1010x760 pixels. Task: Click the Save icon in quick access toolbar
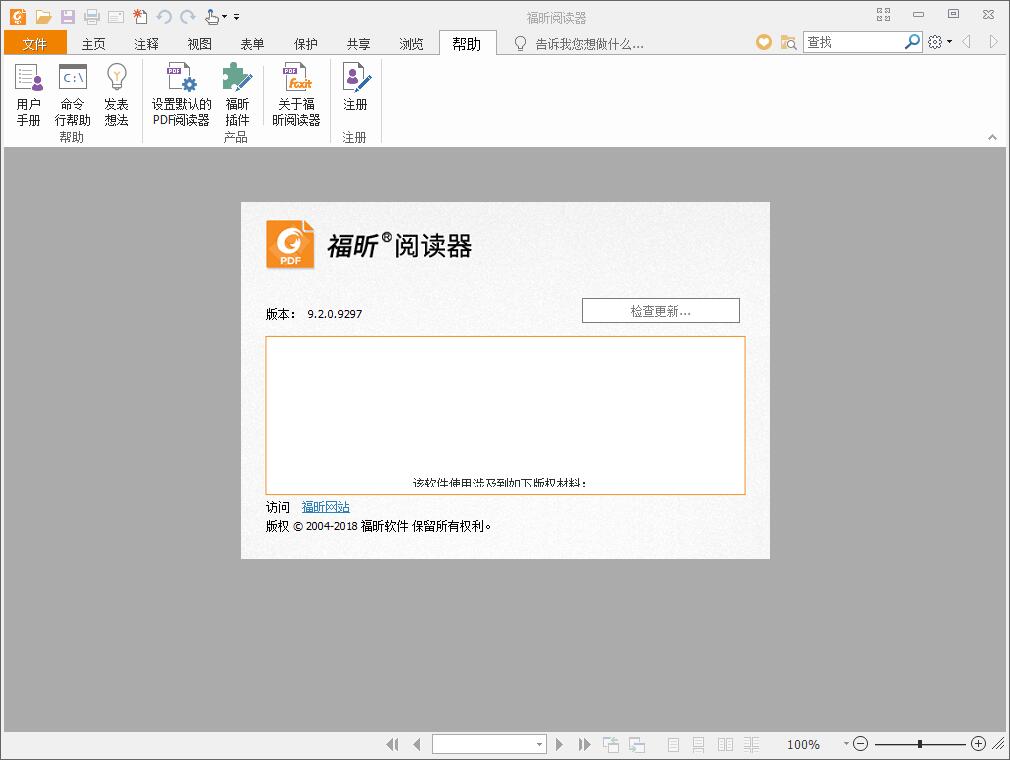point(66,15)
